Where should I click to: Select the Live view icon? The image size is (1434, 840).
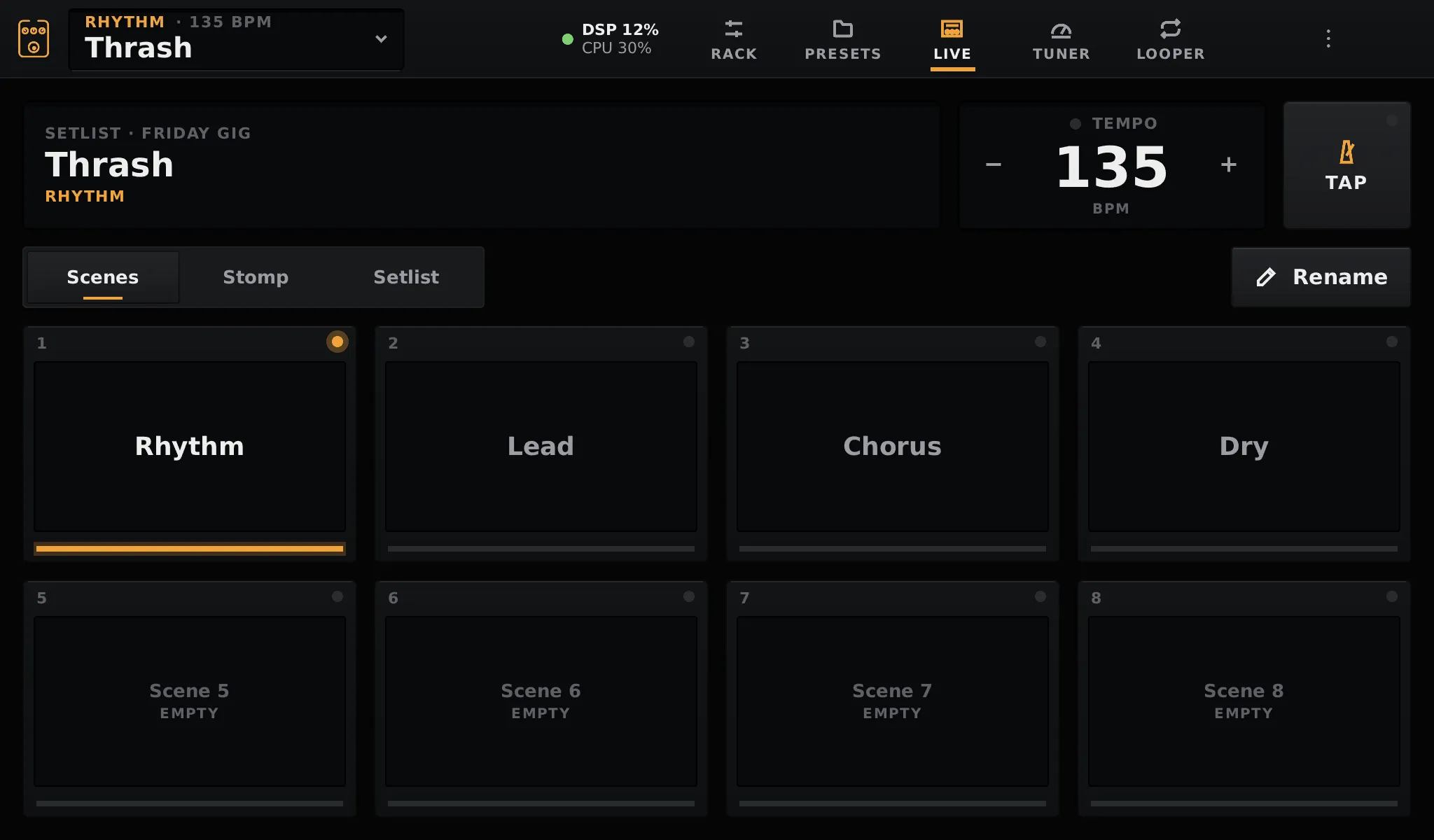click(x=952, y=29)
